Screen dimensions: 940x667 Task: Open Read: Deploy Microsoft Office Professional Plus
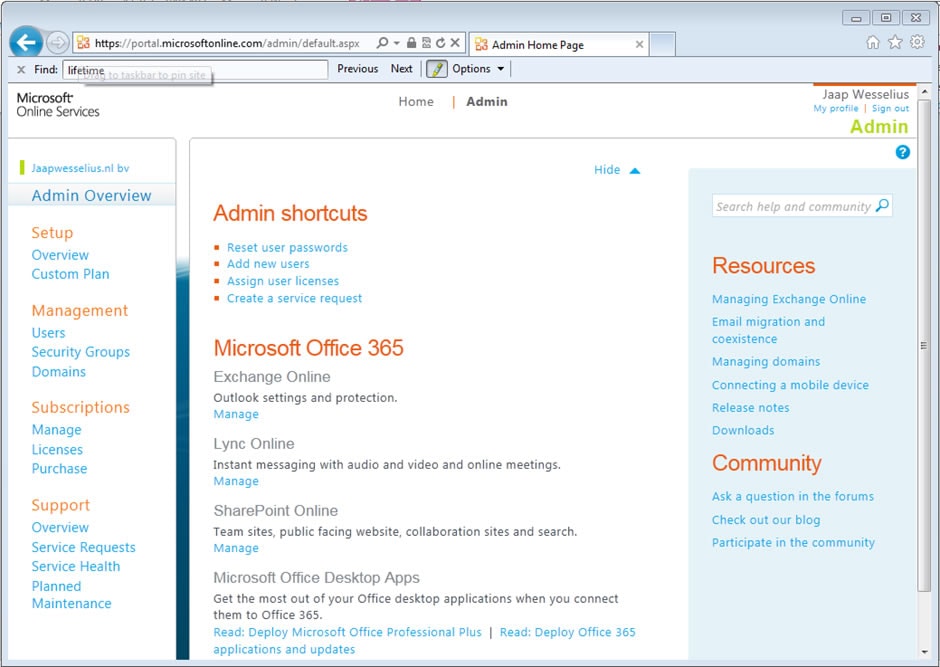click(347, 632)
